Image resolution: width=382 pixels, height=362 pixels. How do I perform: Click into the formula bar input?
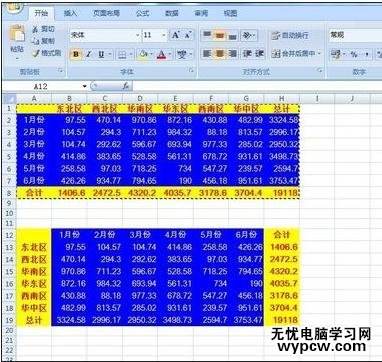pos(257,87)
